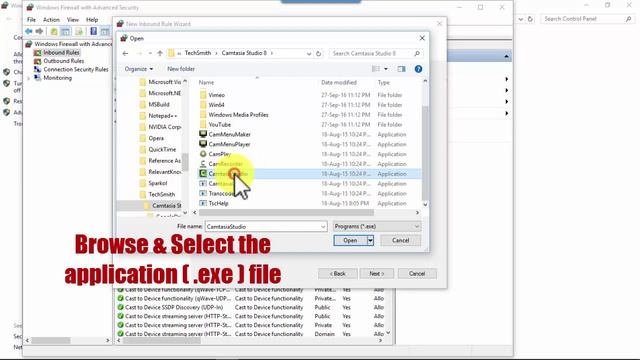Open the Programs (*.exe) file type dropdown
This screenshot has height=360, width=640.
(x=377, y=227)
